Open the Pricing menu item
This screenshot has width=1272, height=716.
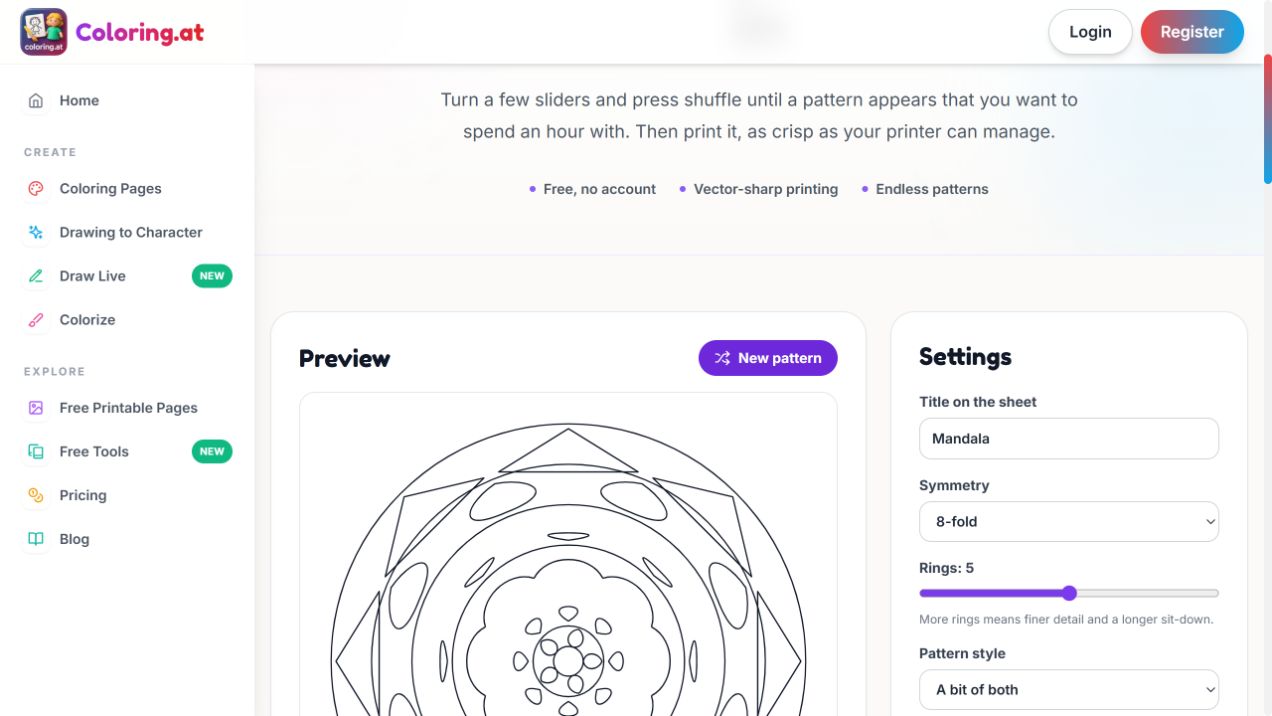pos(128,496)
